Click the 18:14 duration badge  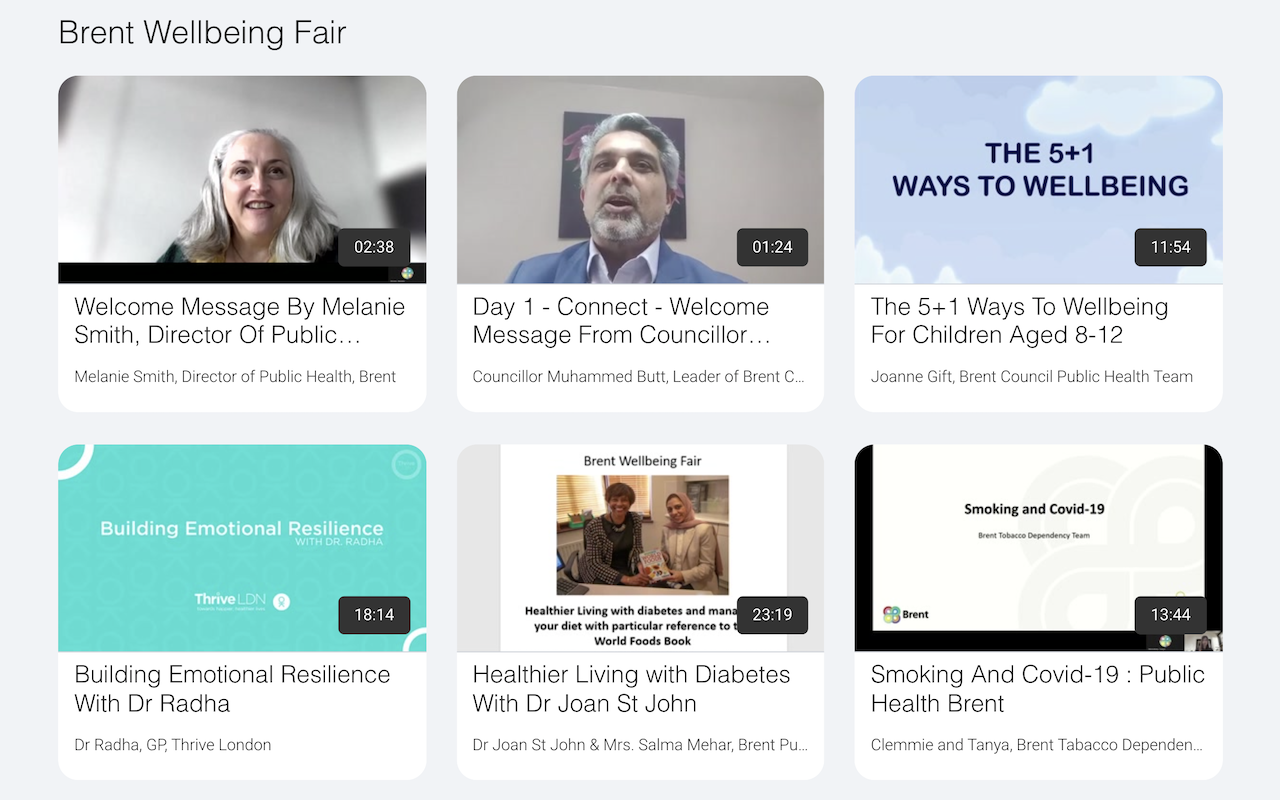pos(374,615)
